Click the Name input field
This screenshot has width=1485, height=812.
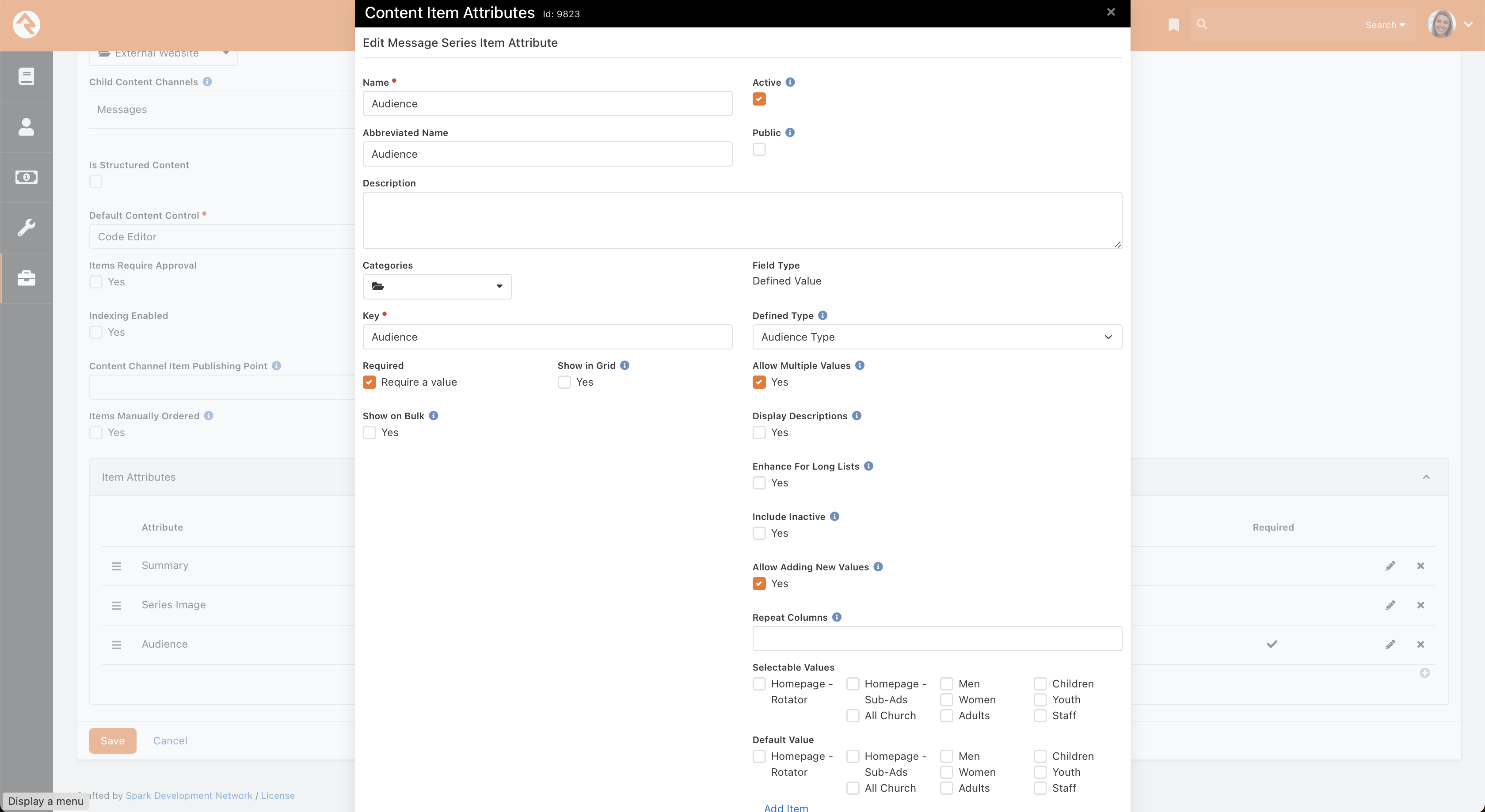[547, 104]
